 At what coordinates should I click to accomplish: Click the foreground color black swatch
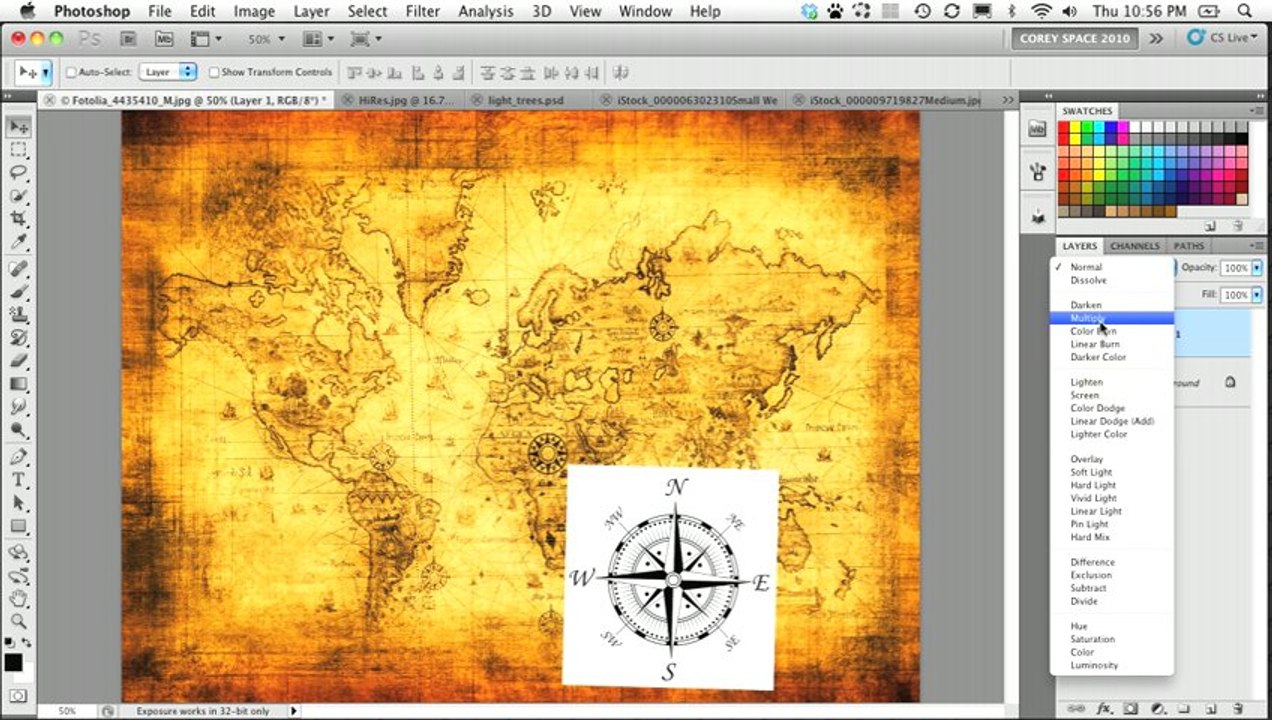point(13,662)
